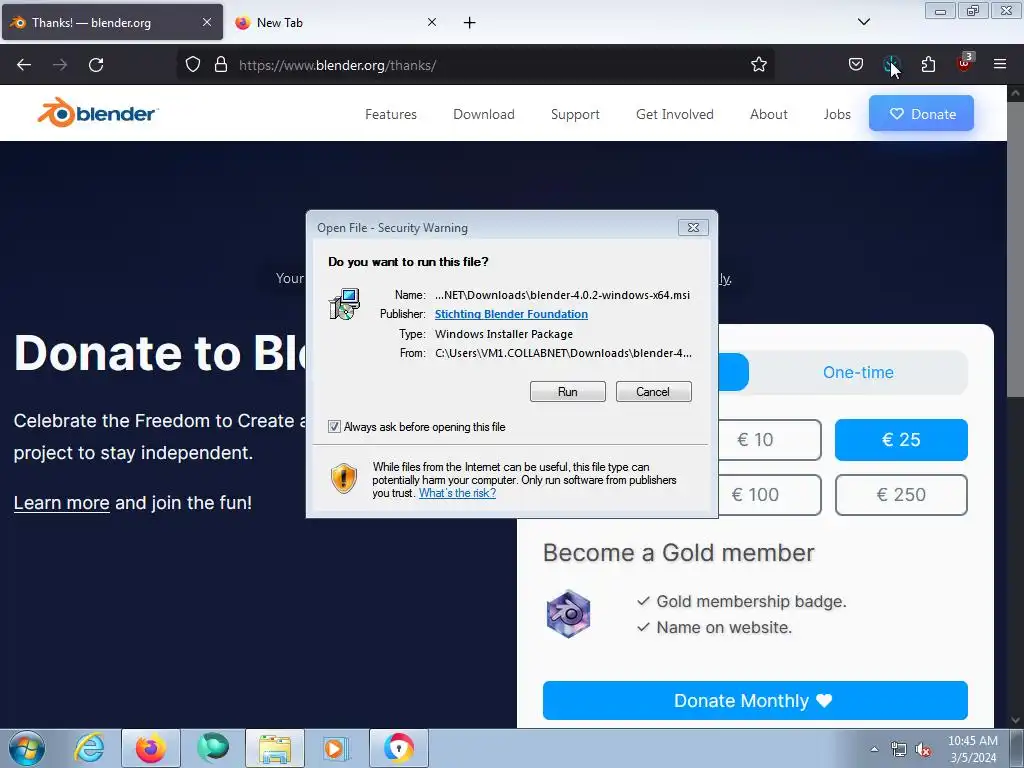The width and height of the screenshot is (1024, 768).
Task: Click Run in the security warning
Action: pos(568,392)
